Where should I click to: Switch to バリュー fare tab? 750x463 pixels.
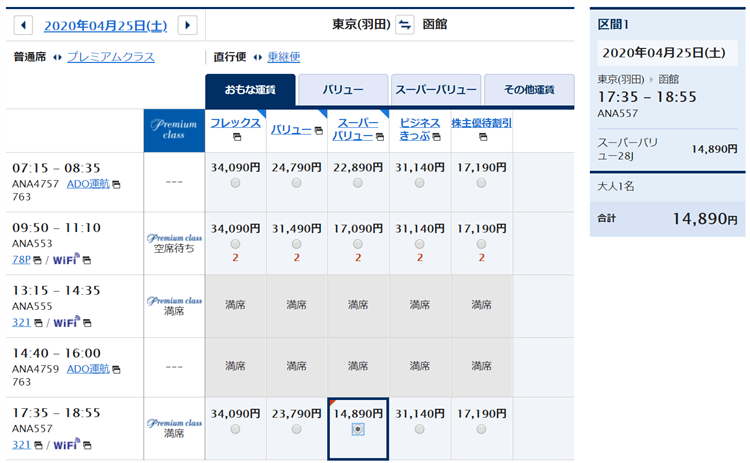[x=342, y=90]
